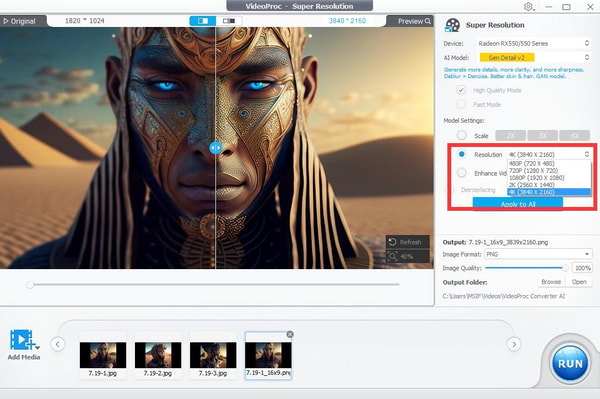Choose 480P (720 X 480) option
Screen dimensions: 600x399
tap(549, 163)
